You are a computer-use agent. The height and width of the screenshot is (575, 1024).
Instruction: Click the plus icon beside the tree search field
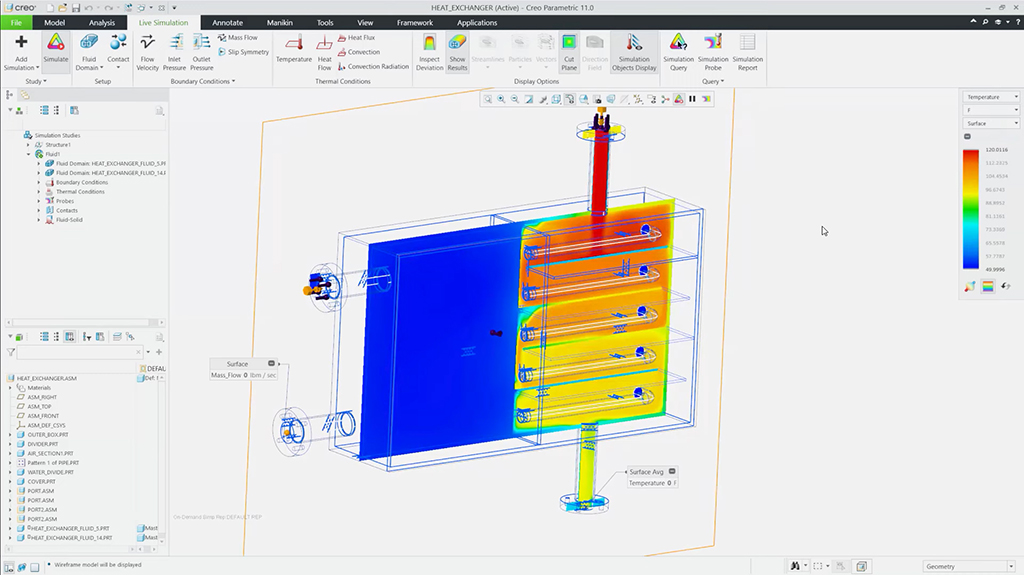pyautogui.click(x=159, y=352)
